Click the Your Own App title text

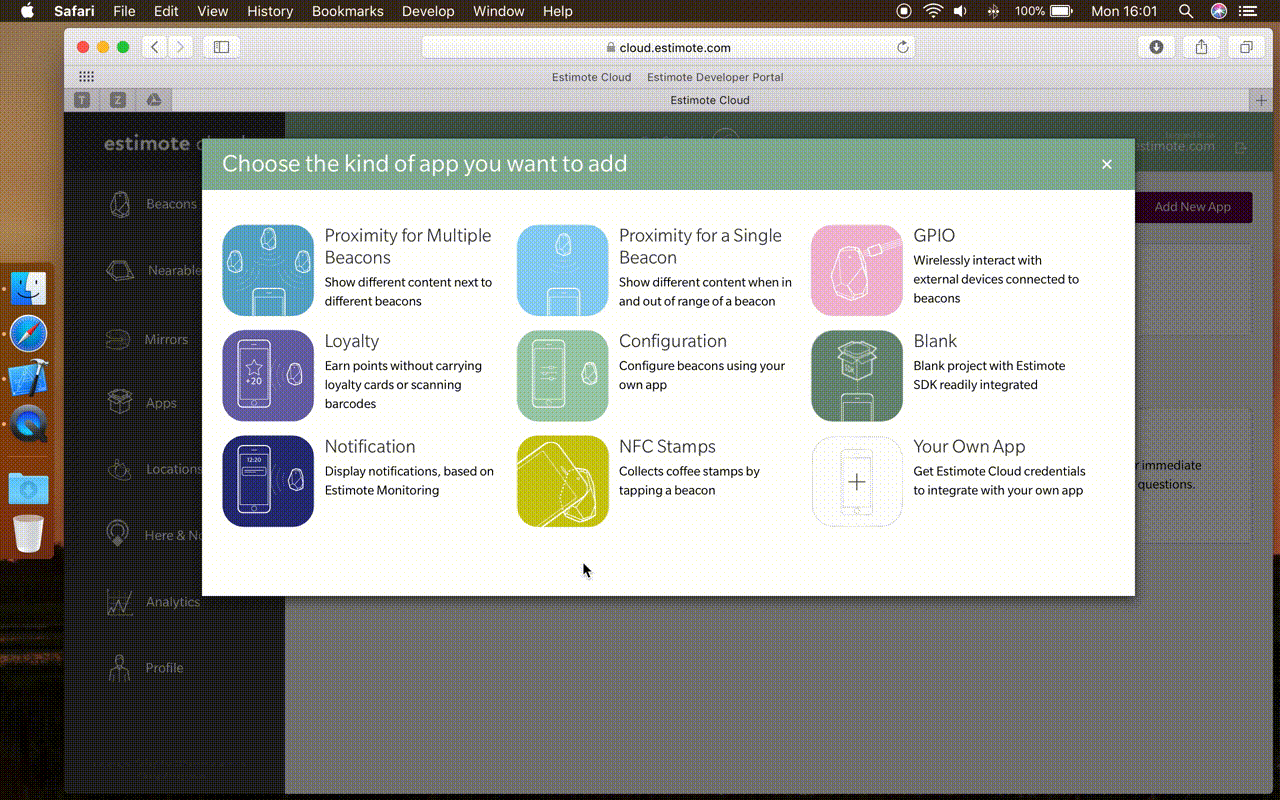(x=969, y=447)
